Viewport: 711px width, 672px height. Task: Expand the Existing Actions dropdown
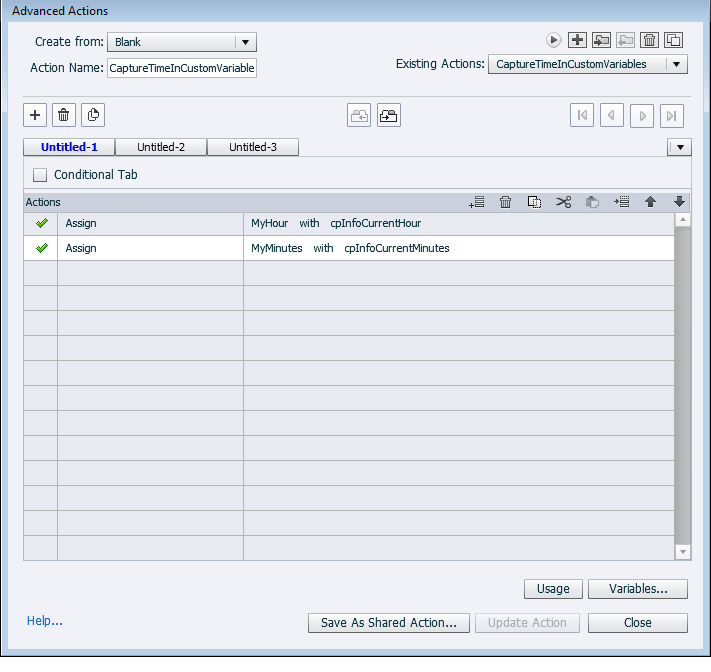point(676,64)
